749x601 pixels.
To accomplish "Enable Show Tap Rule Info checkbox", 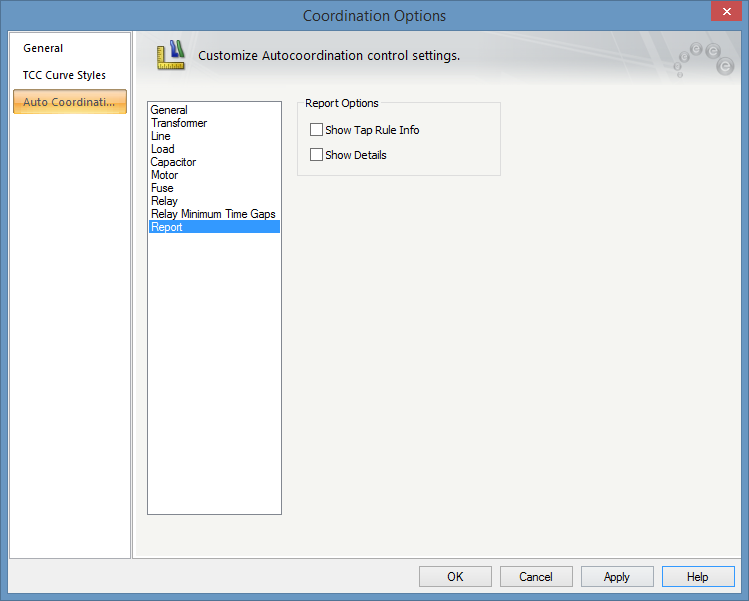I will (x=316, y=129).
